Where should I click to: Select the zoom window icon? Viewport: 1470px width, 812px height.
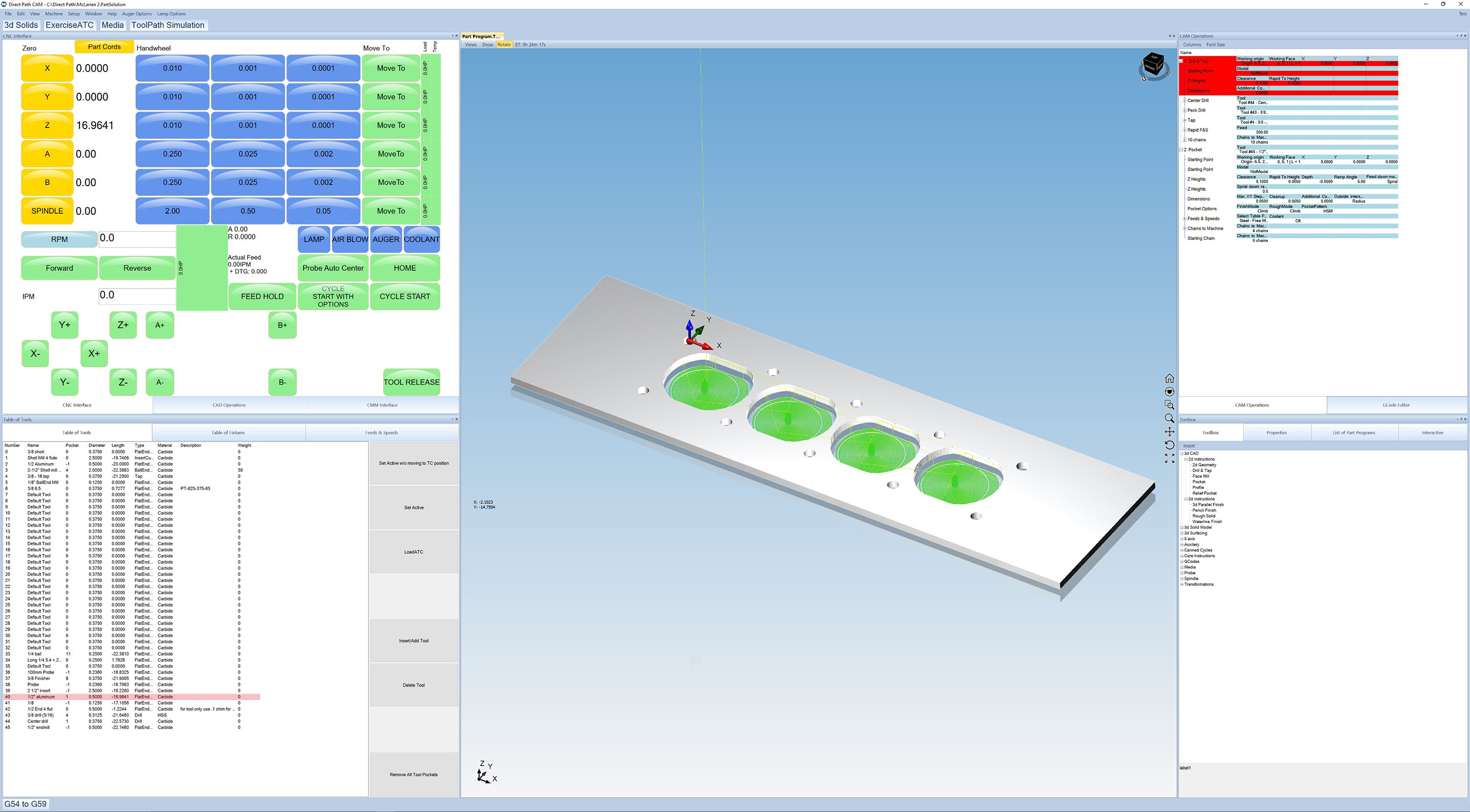point(1169,405)
